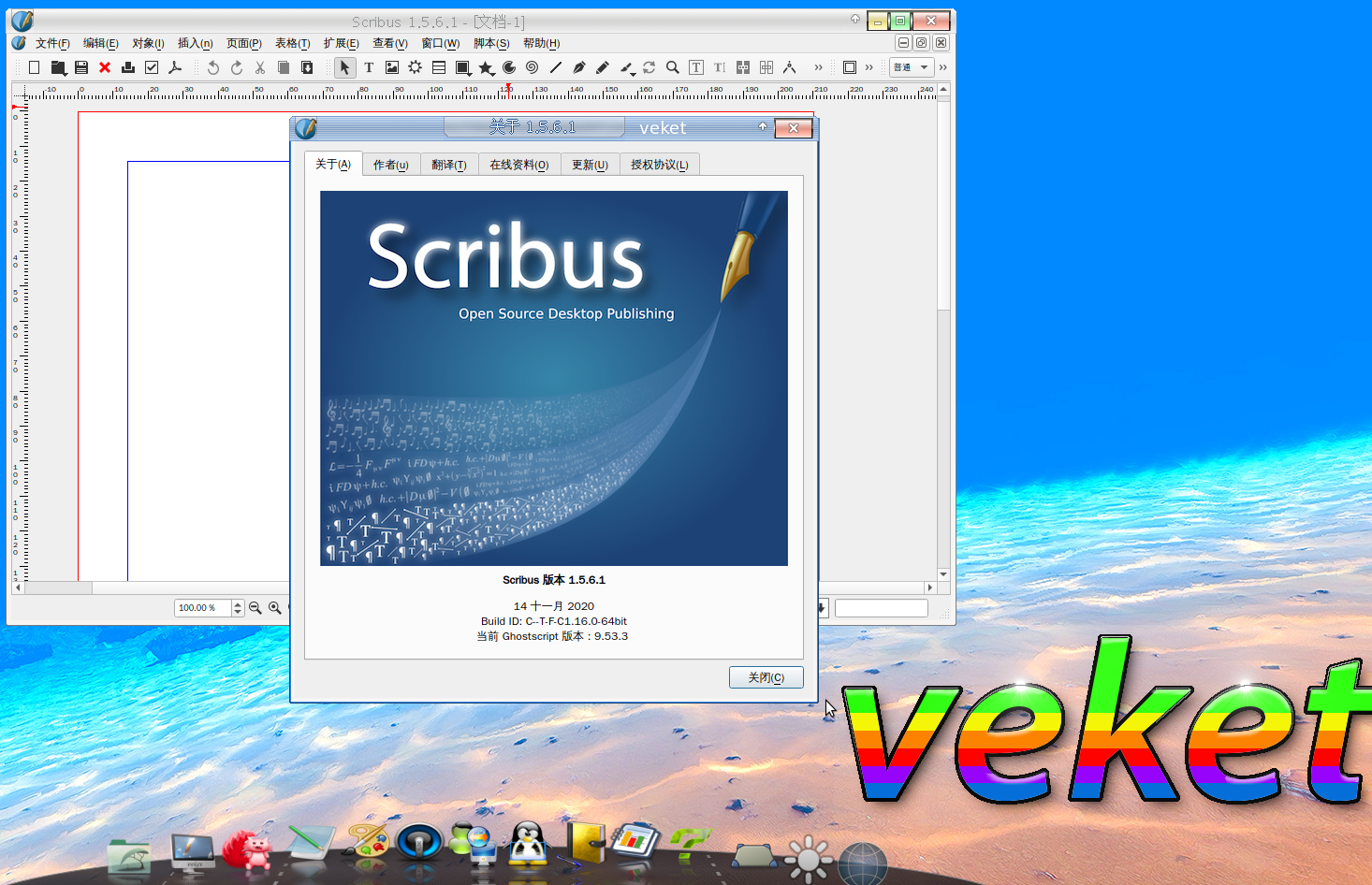
Task: Click the zoom out magnifier in status bar
Action: click(x=255, y=608)
